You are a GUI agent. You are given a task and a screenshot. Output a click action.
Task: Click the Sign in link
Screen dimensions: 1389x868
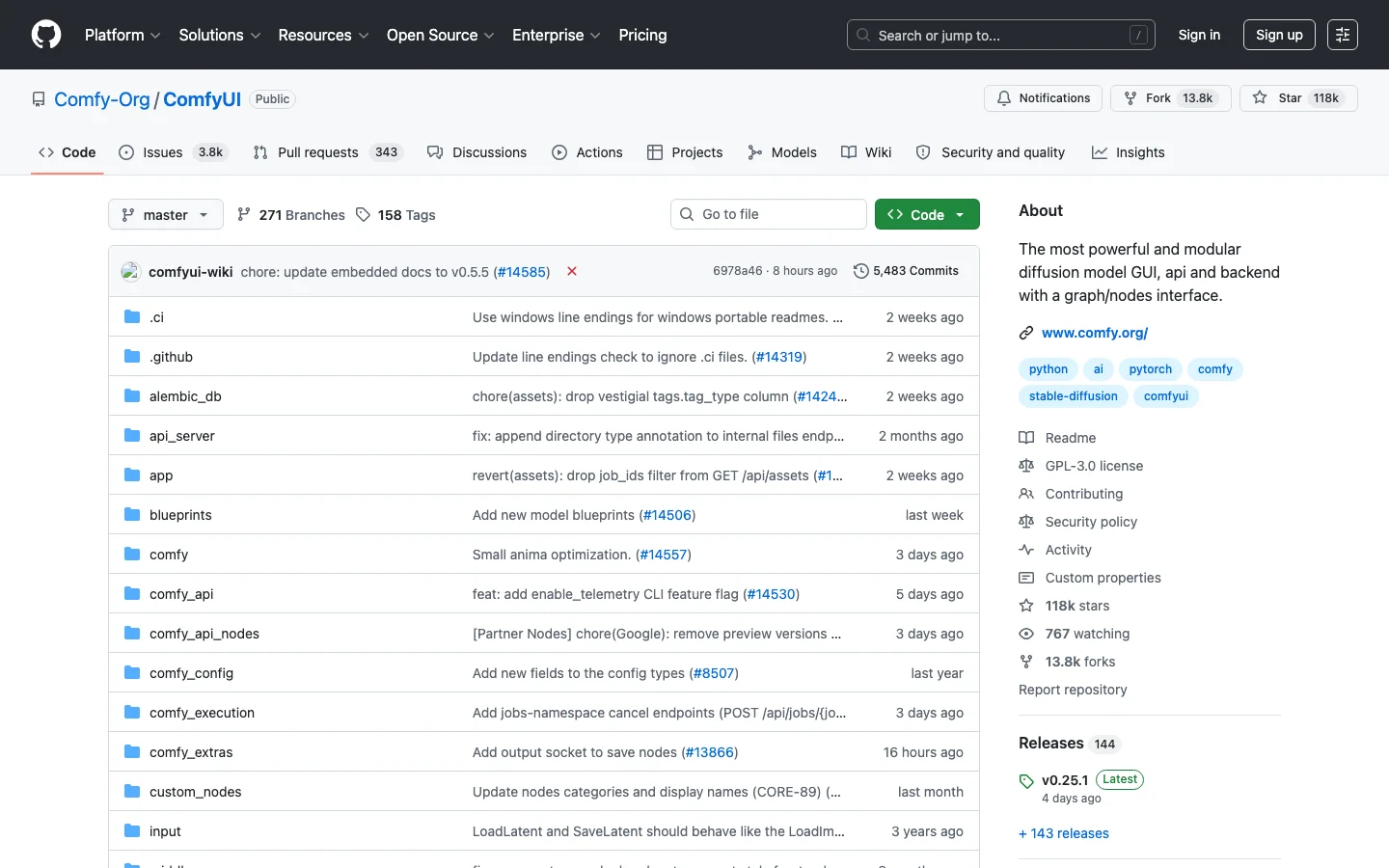[x=1199, y=35]
